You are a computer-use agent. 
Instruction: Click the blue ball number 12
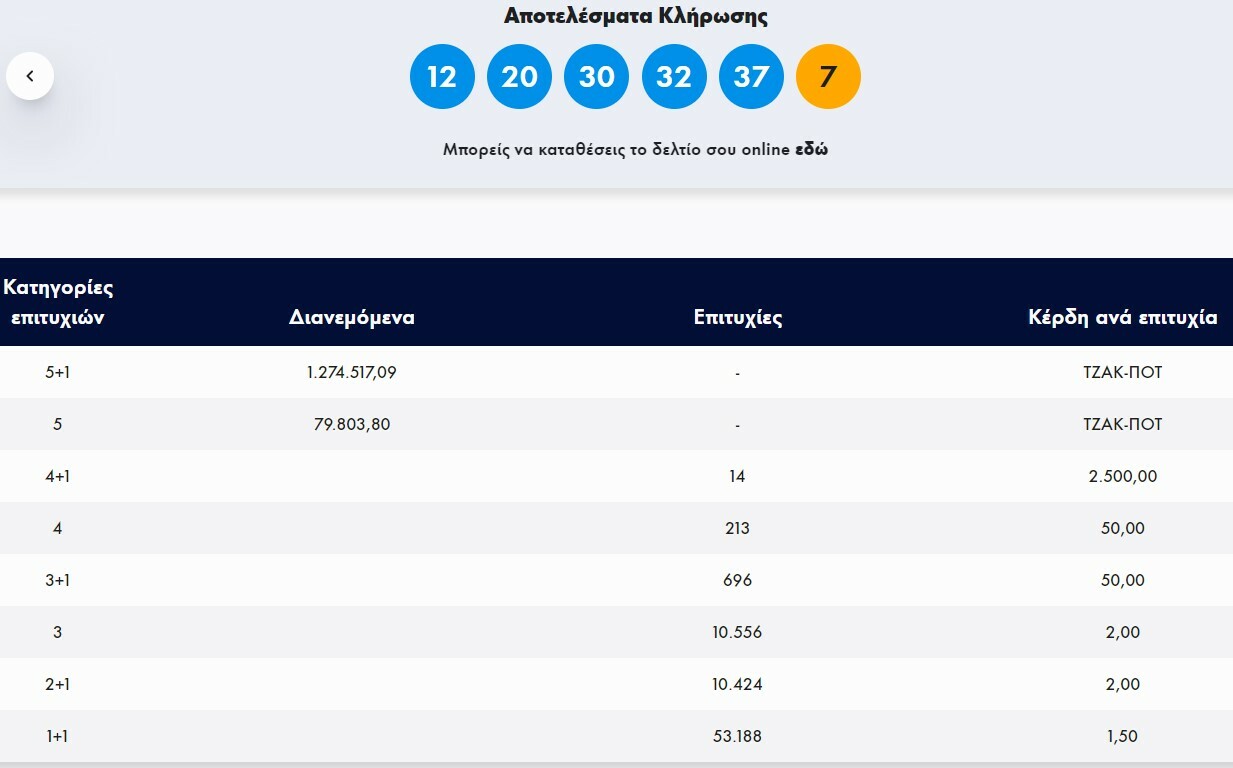[x=442, y=76]
